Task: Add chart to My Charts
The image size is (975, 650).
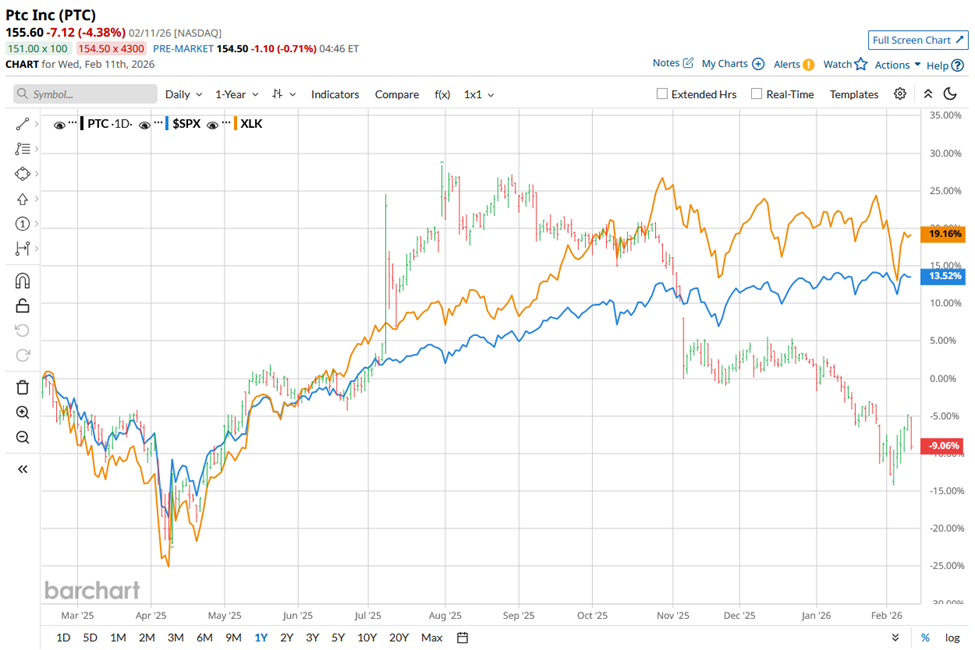Action: (x=732, y=63)
